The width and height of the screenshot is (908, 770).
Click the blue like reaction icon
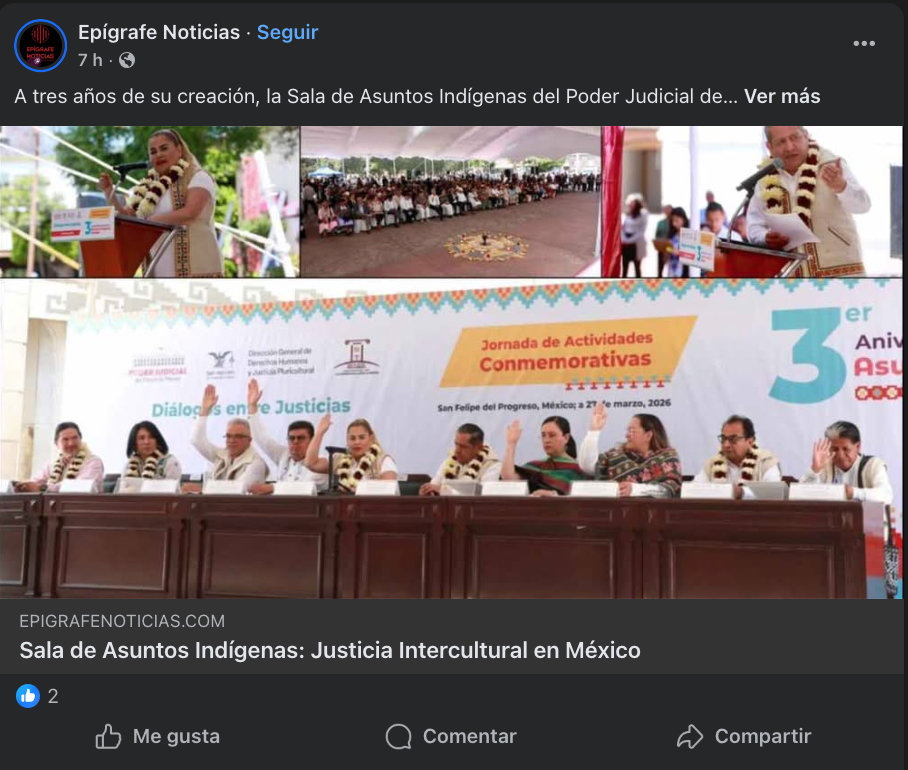[x=28, y=696]
